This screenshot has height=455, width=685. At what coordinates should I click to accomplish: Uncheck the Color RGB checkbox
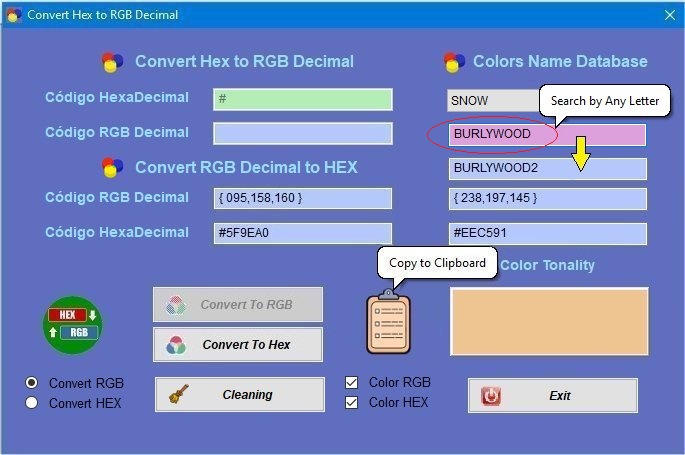point(351,383)
